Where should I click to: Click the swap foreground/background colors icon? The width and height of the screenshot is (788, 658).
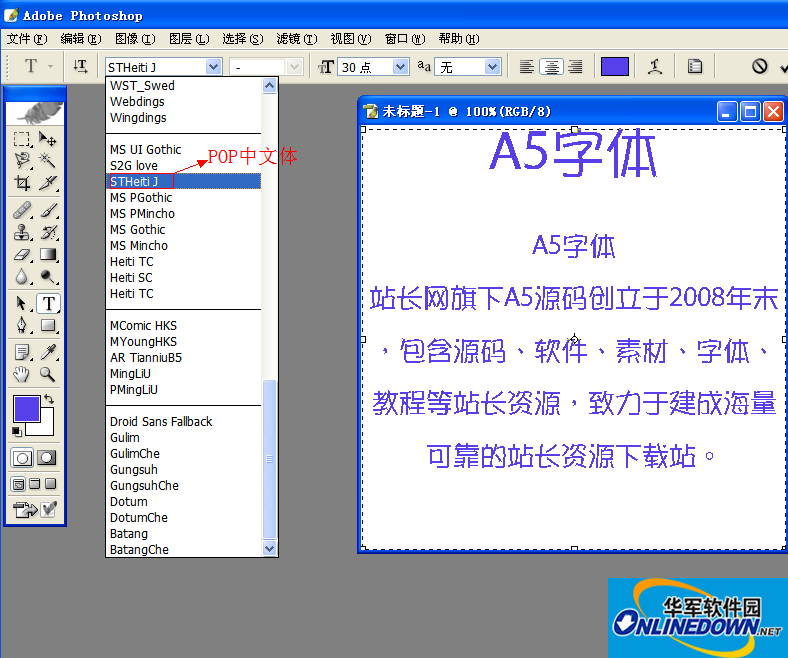point(49,400)
